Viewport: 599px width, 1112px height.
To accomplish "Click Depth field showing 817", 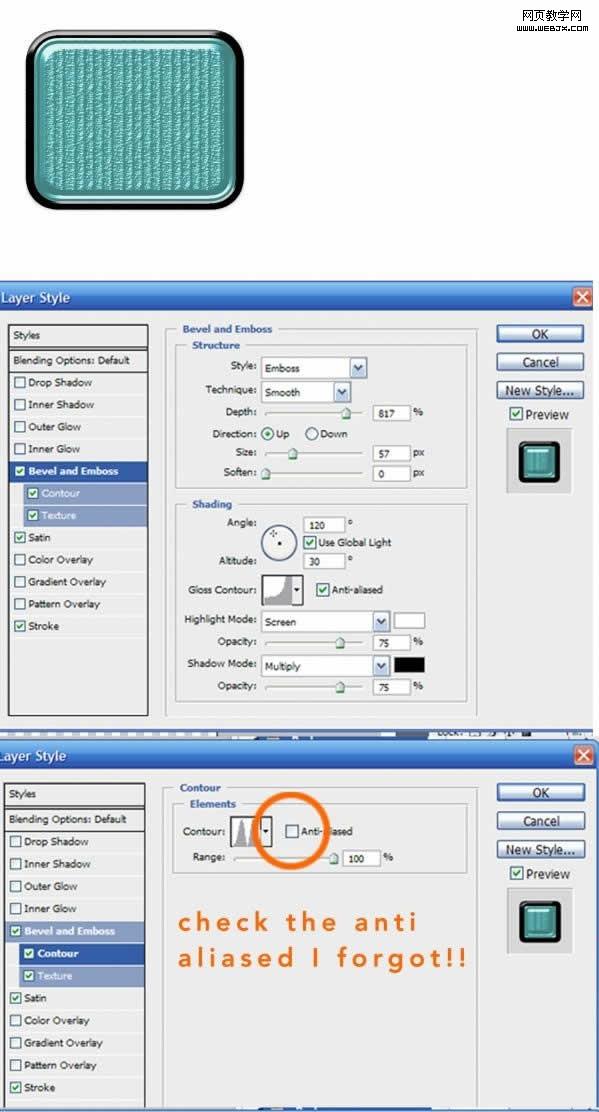I will pyautogui.click(x=392, y=413).
